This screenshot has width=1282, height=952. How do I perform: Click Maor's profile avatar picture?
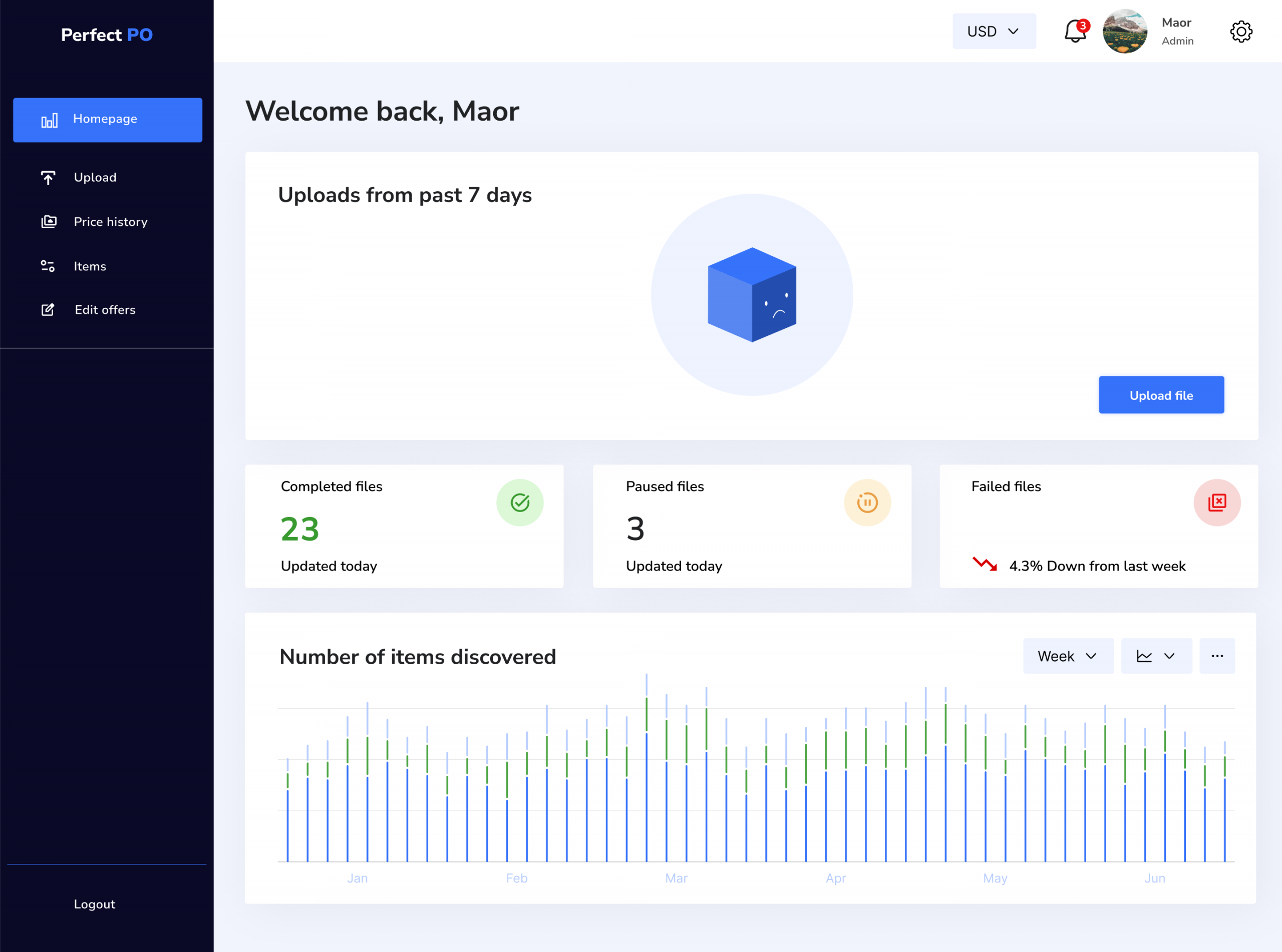pos(1124,31)
